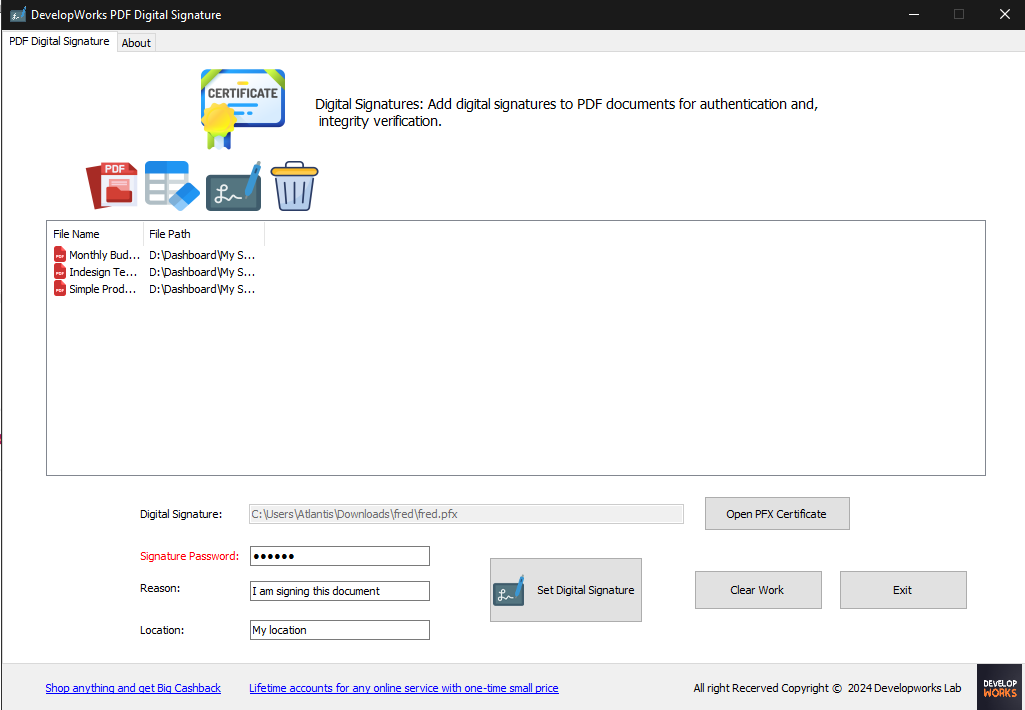Open a PFX Certificate file
Screen dimensions: 1025x710
pos(777,513)
